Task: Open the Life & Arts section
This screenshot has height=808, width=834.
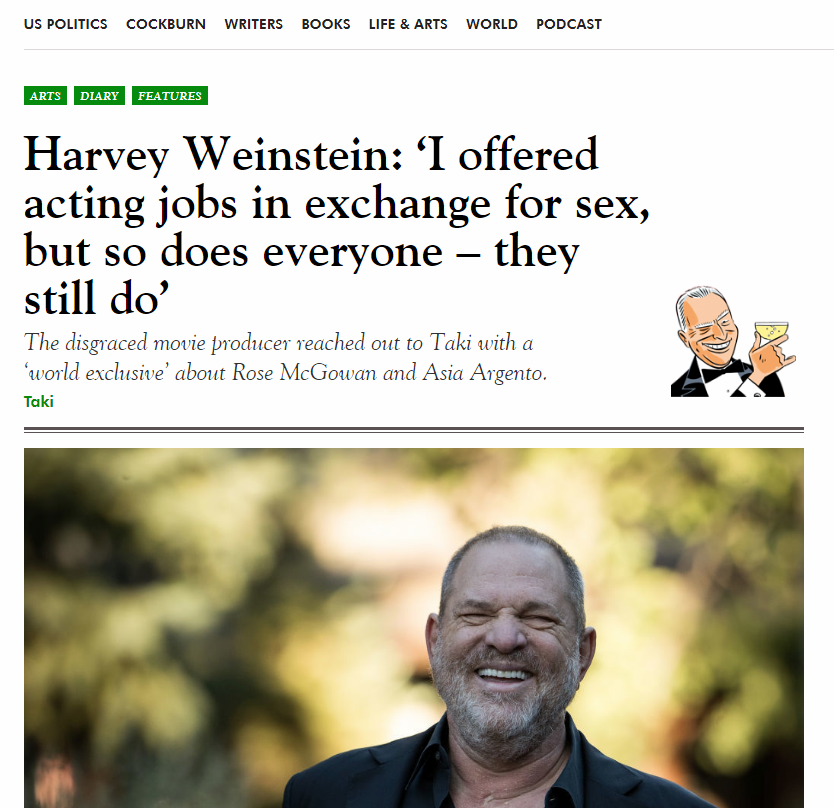Action: pyautogui.click(x=408, y=24)
